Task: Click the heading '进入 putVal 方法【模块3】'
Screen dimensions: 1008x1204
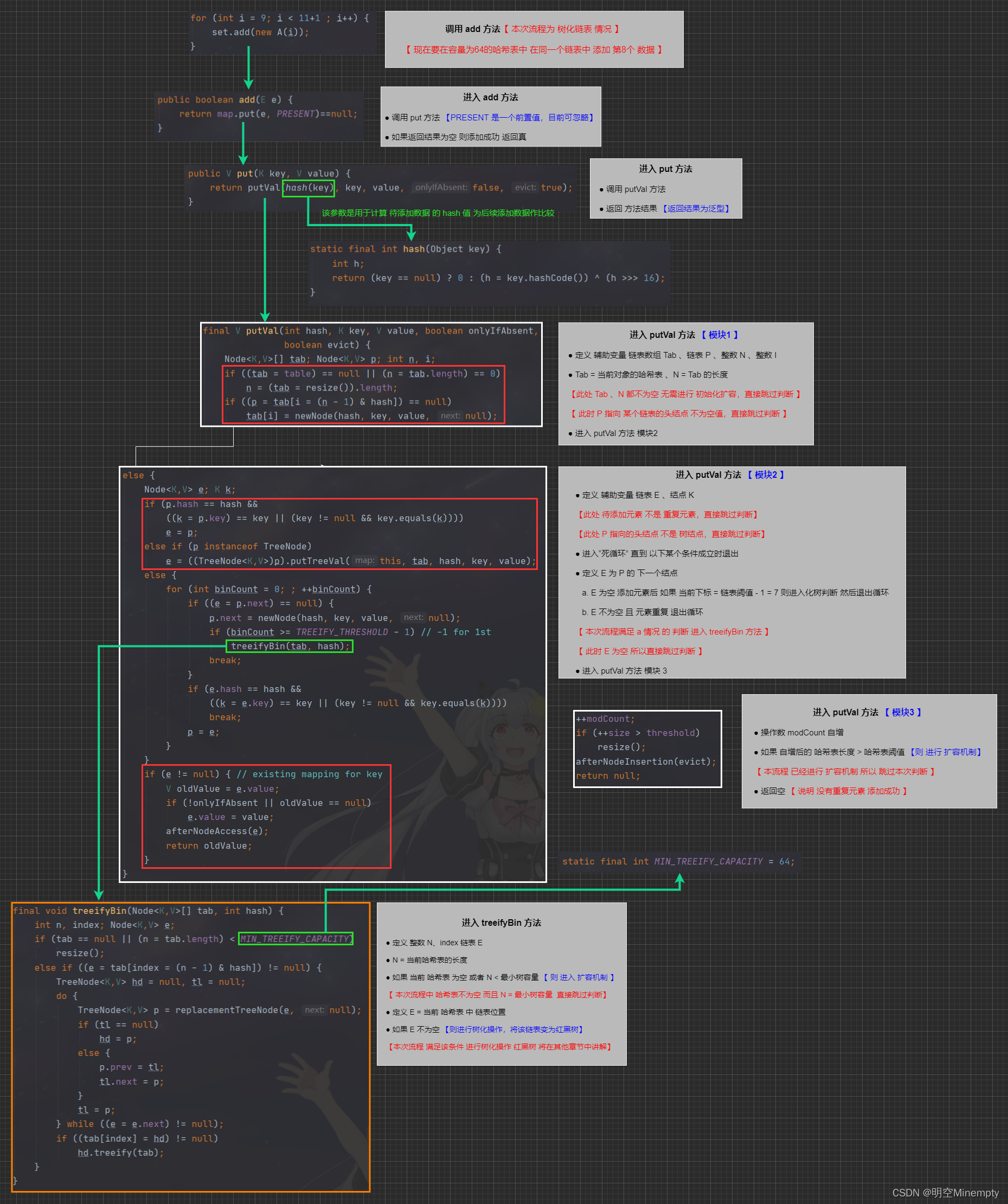Action: (x=867, y=712)
